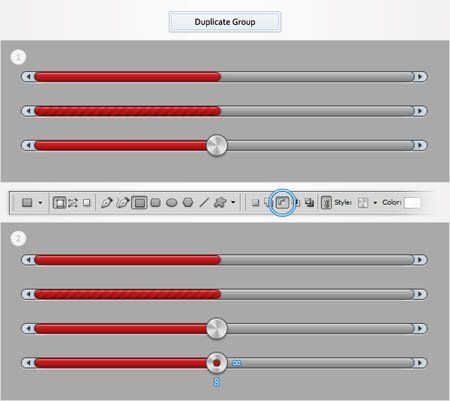Click the Duplicate Group button

(225, 22)
